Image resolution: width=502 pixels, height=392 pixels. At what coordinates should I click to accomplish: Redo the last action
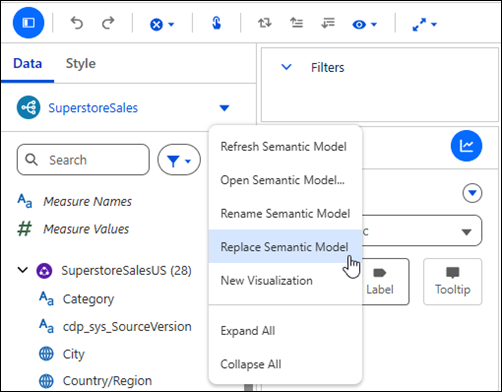108,23
